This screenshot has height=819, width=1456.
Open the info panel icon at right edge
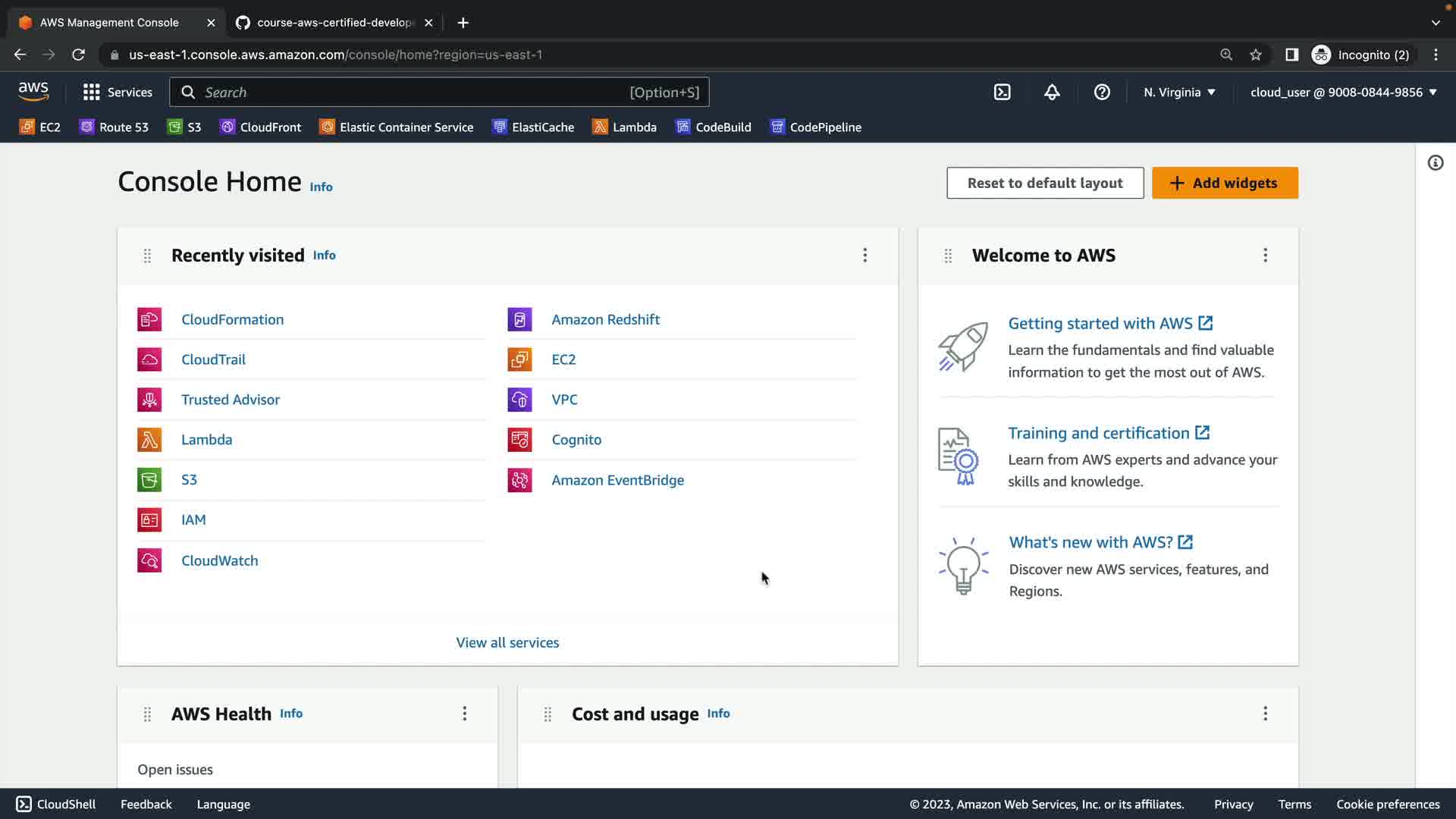coord(1435,163)
